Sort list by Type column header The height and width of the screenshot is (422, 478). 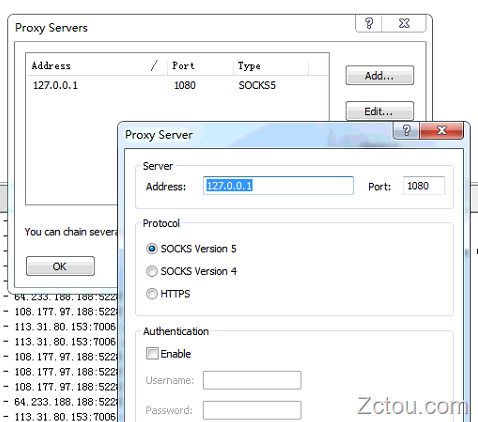point(271,66)
